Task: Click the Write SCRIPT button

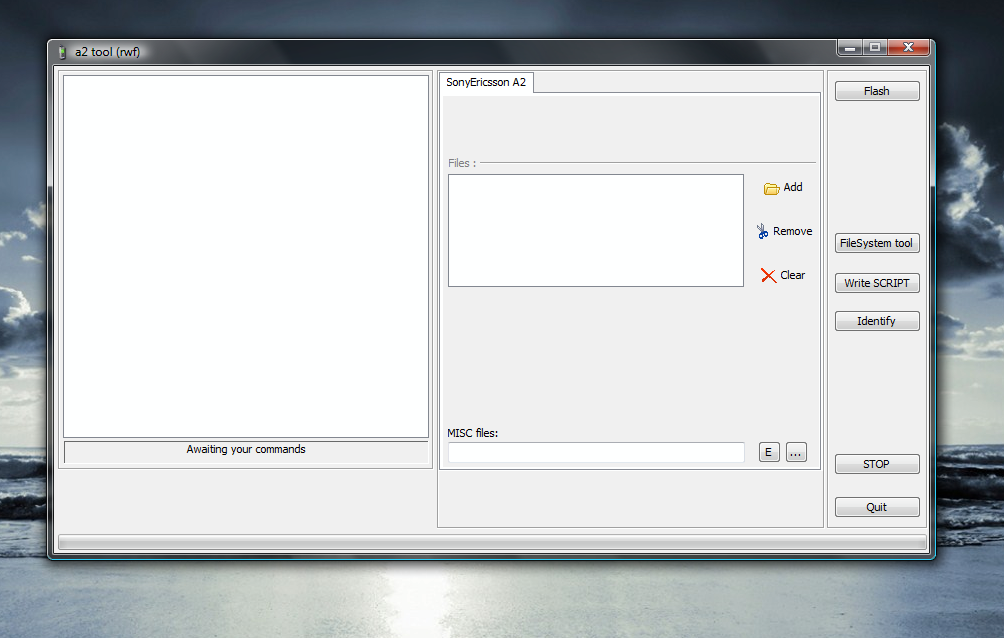Action: 877,283
